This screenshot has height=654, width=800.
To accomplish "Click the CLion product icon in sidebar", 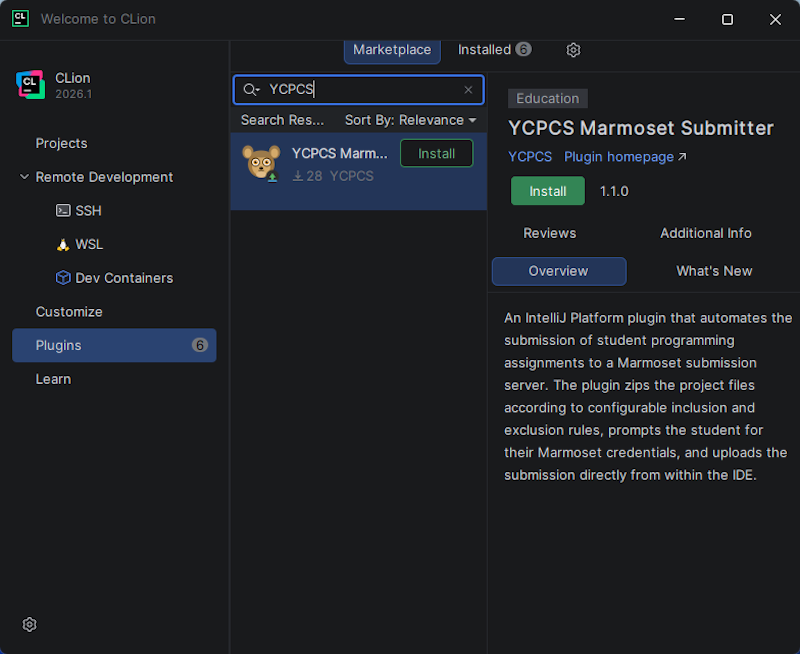I will pos(31,85).
